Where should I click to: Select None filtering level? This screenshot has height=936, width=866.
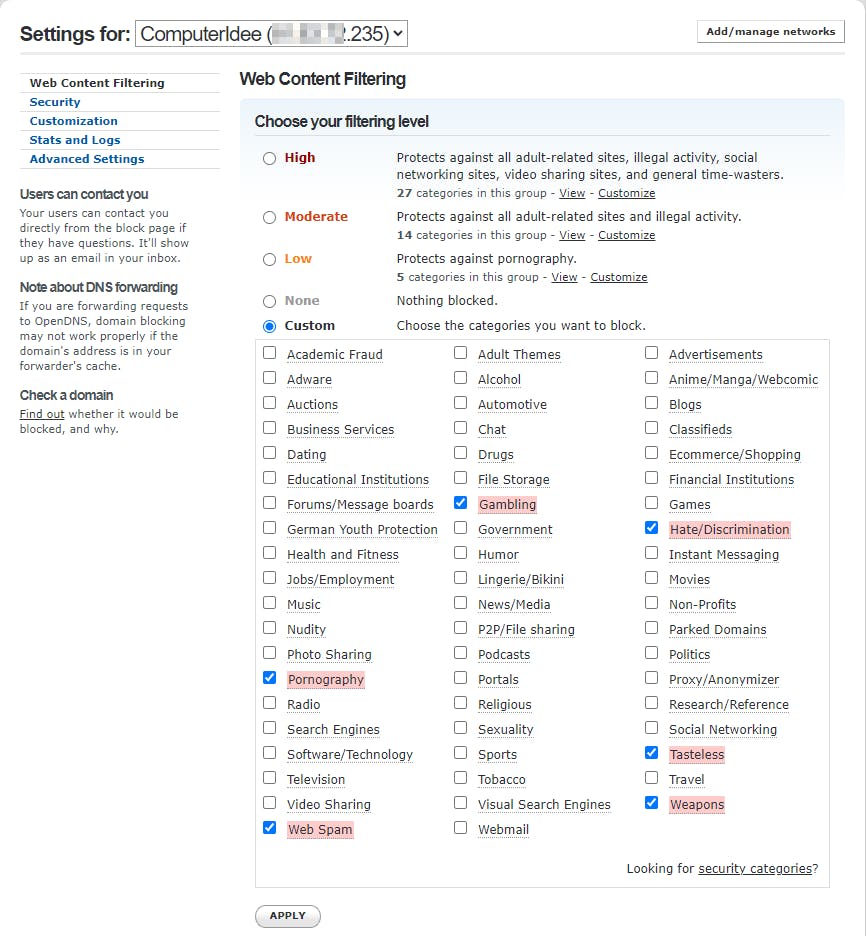[x=269, y=301]
